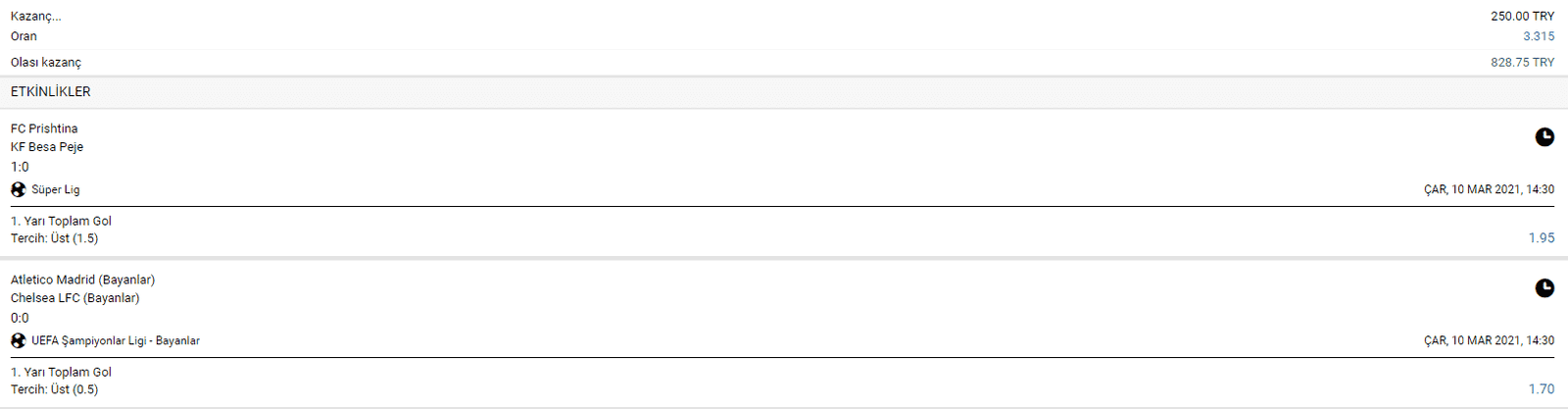Click the ETKİNLİKLER section header

(51, 91)
